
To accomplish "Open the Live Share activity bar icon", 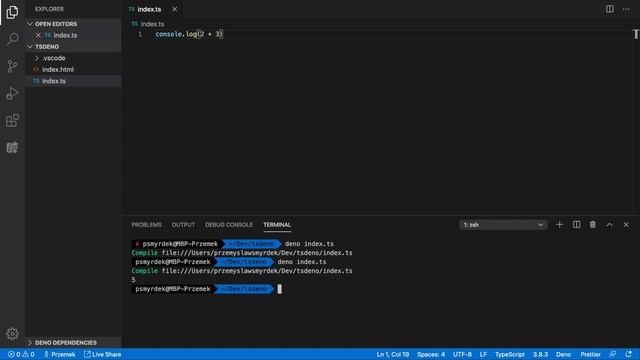I will point(12,147).
